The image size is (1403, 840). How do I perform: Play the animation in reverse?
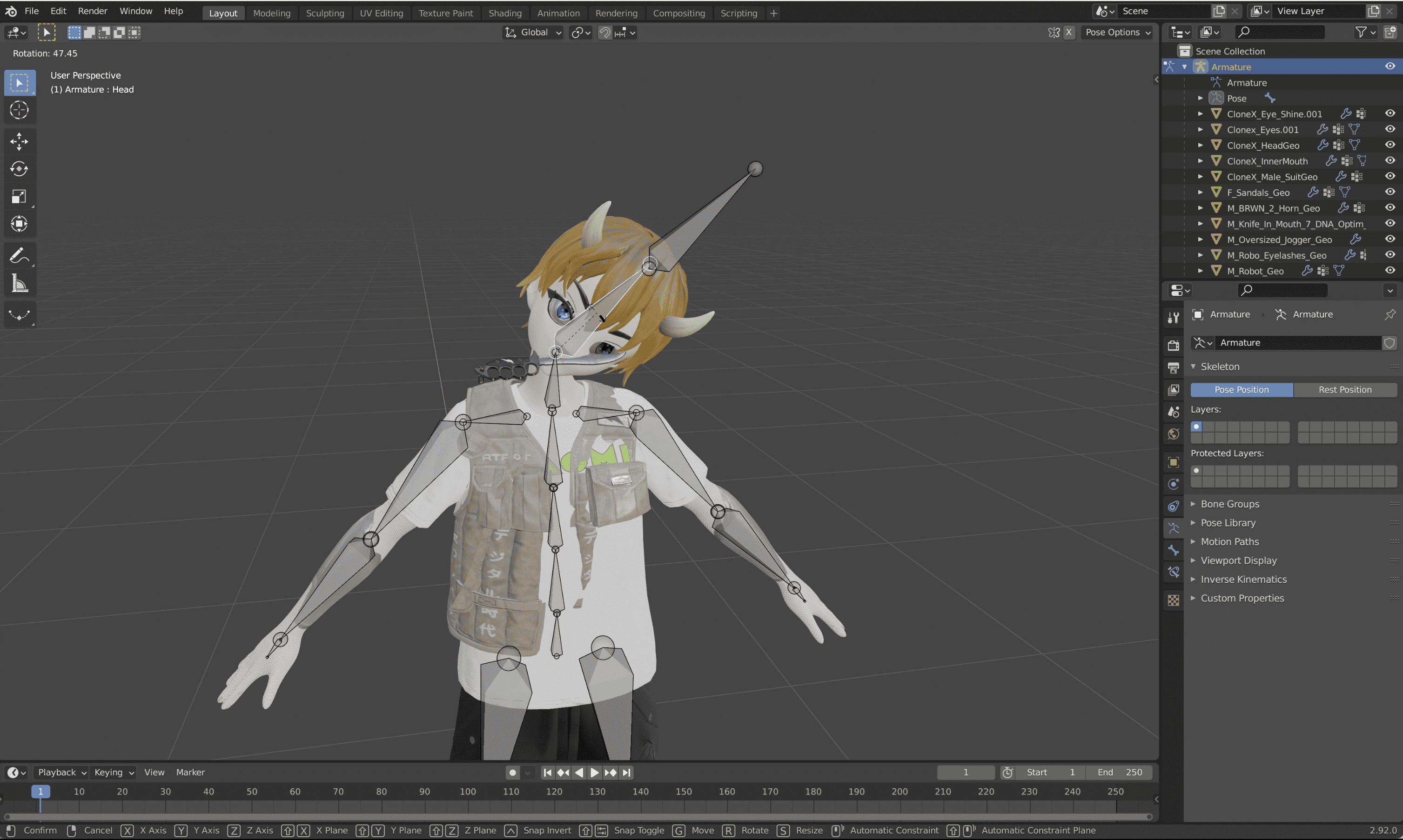click(x=578, y=772)
